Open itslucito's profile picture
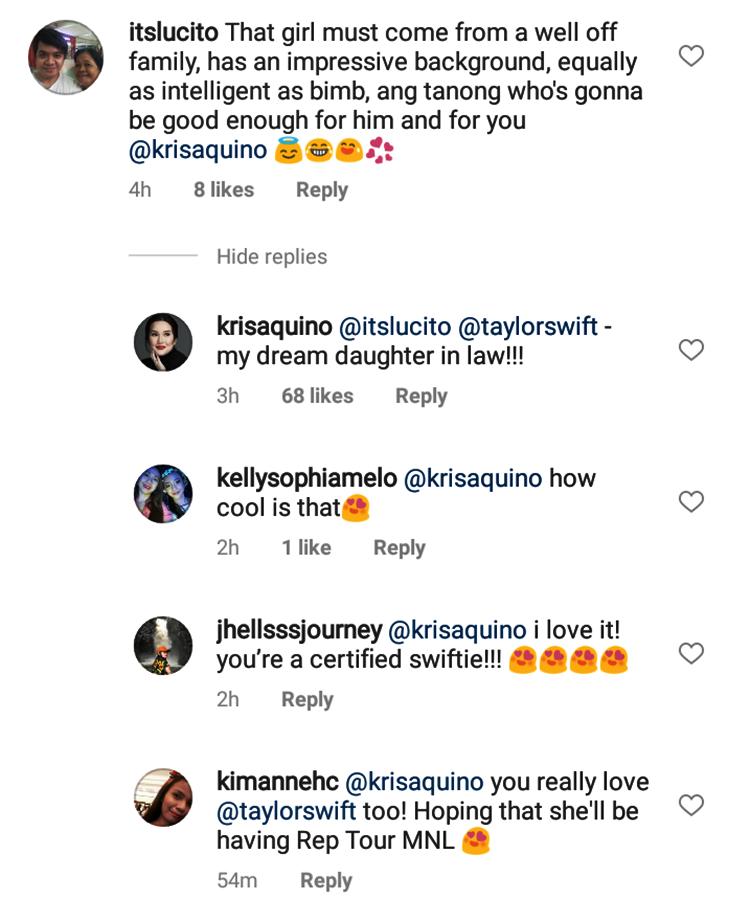750x899 pixels. [x=64, y=57]
